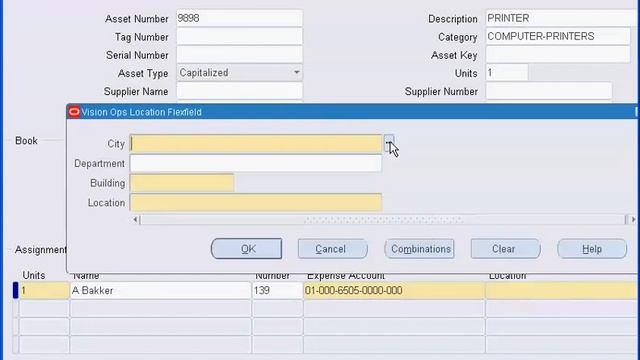The width and height of the screenshot is (640, 360).
Task: Open Help in the flexfield dialog
Action: point(592,249)
